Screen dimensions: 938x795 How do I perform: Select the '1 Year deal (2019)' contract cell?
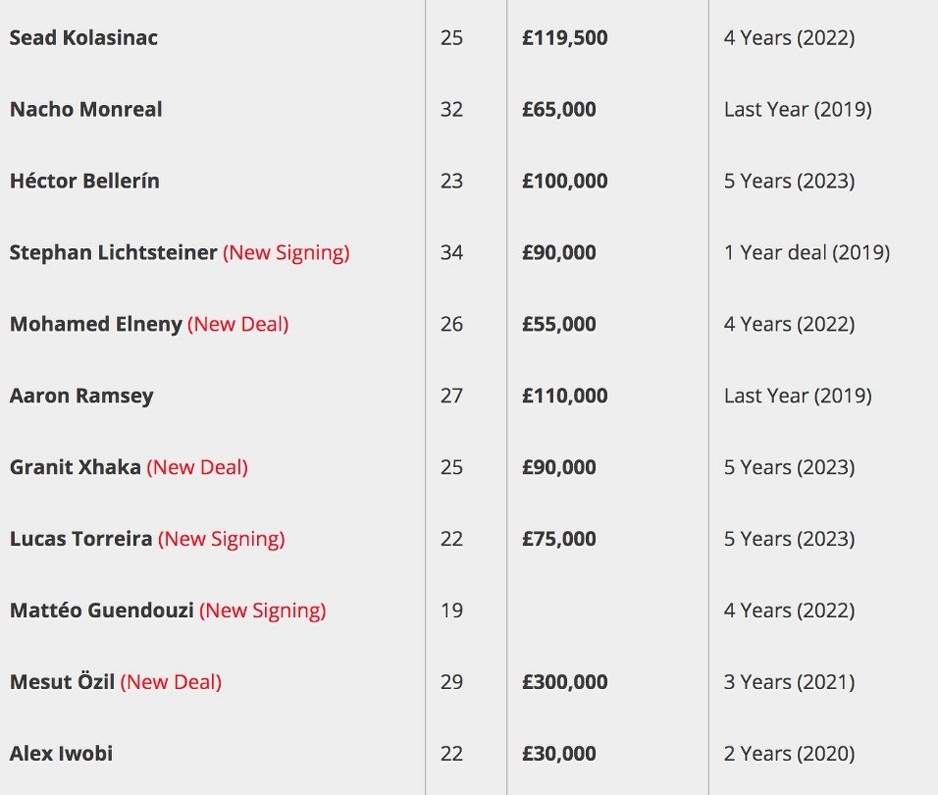click(807, 253)
